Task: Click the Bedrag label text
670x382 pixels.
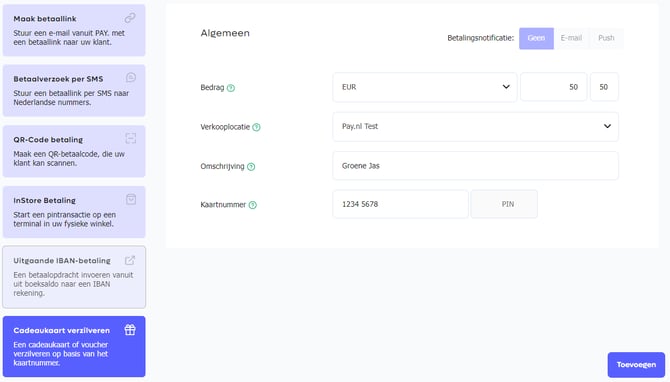Action: point(212,88)
